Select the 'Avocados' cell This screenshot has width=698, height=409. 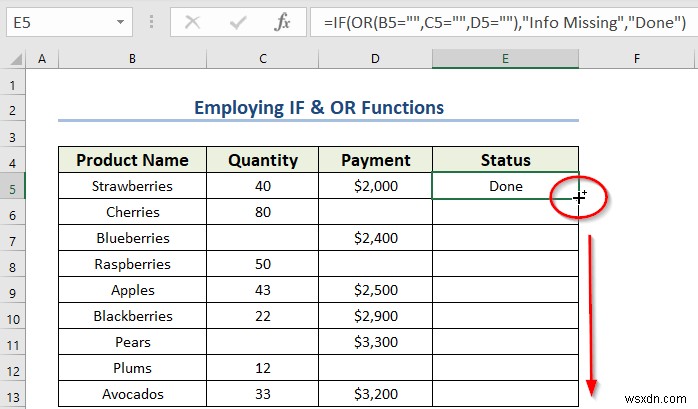(x=132, y=394)
